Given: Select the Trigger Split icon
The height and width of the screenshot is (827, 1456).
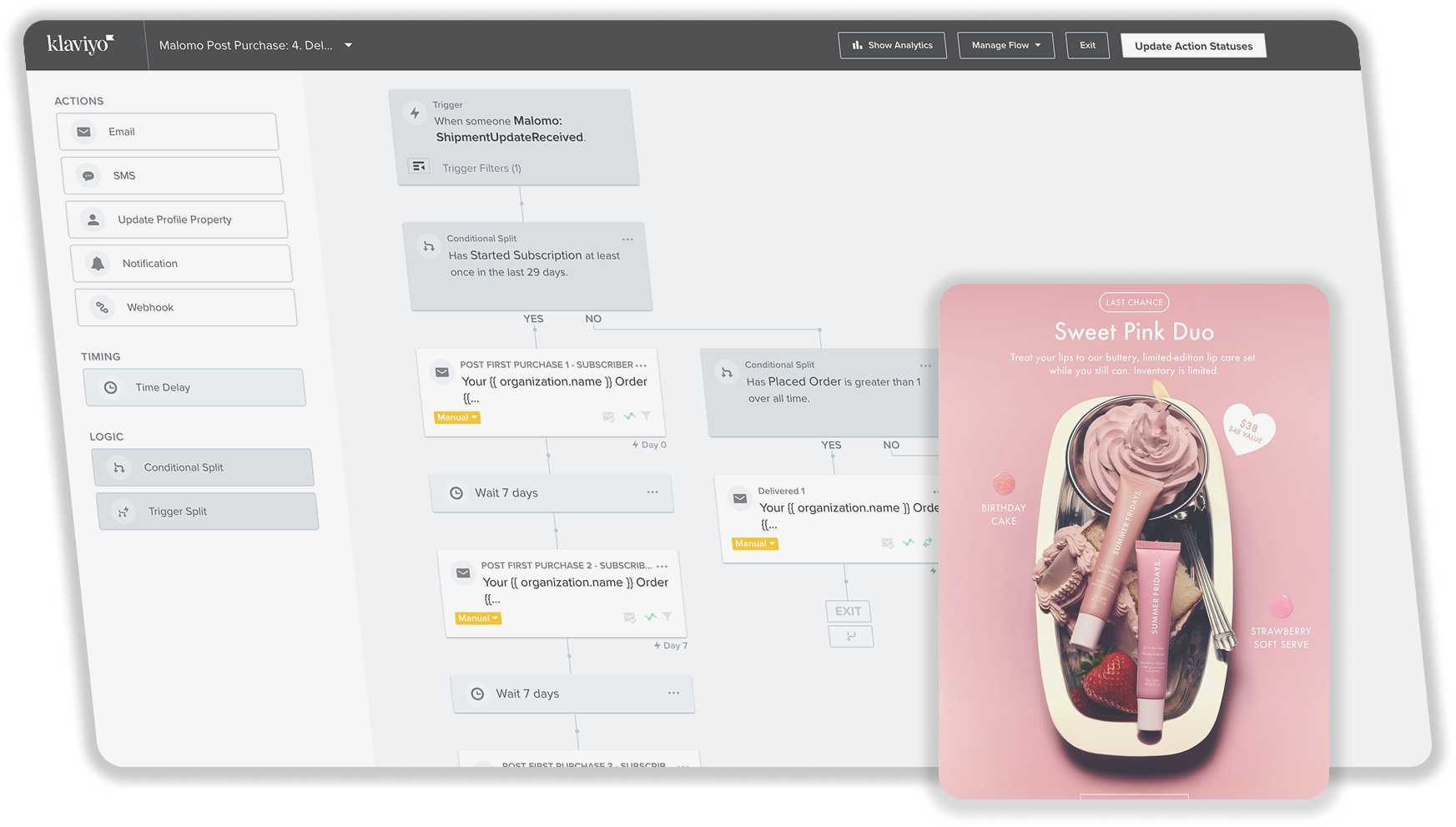Looking at the screenshot, I should [123, 512].
